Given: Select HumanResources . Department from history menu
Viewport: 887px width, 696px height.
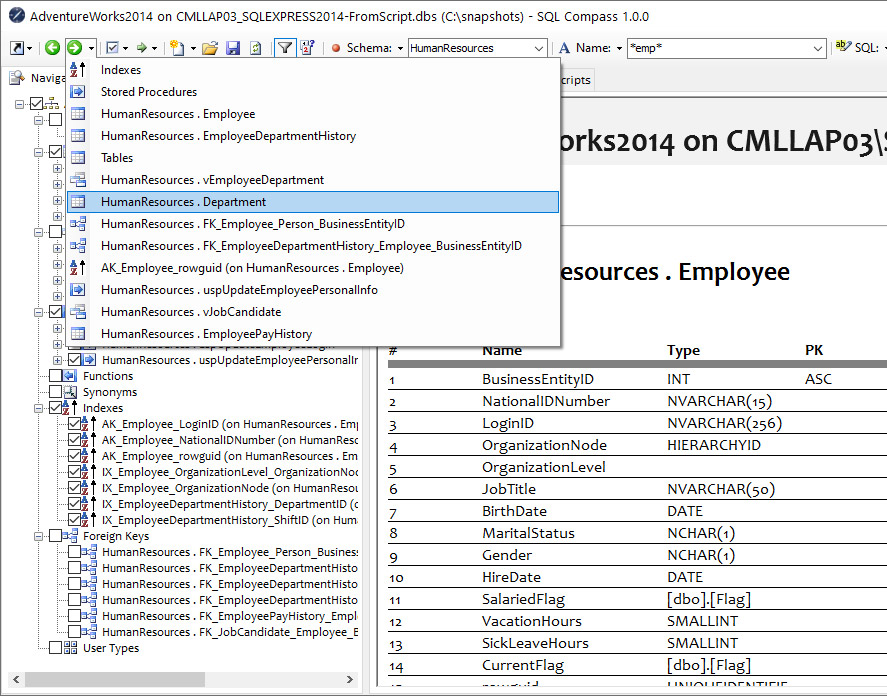Looking at the screenshot, I should (x=183, y=202).
